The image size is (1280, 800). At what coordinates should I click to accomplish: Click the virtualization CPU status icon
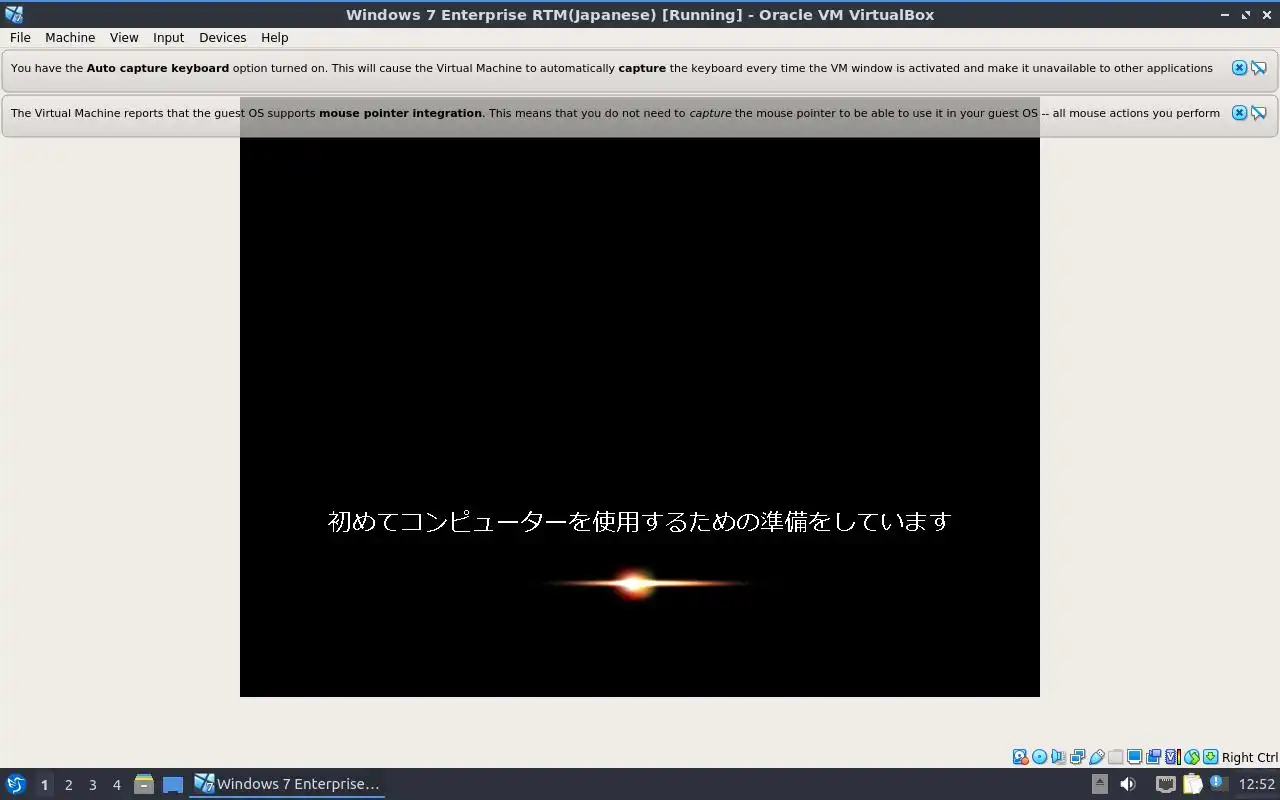pyautogui.click(x=1173, y=757)
